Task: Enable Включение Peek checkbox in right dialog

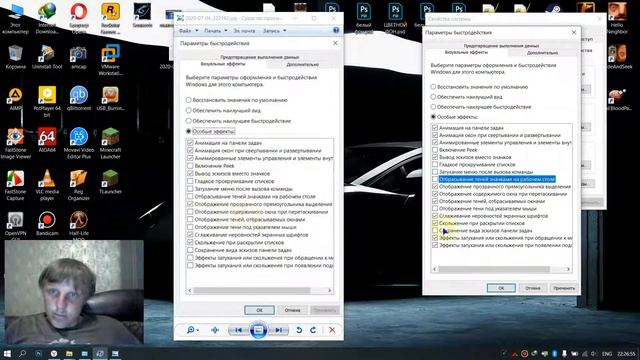Action: (435, 150)
